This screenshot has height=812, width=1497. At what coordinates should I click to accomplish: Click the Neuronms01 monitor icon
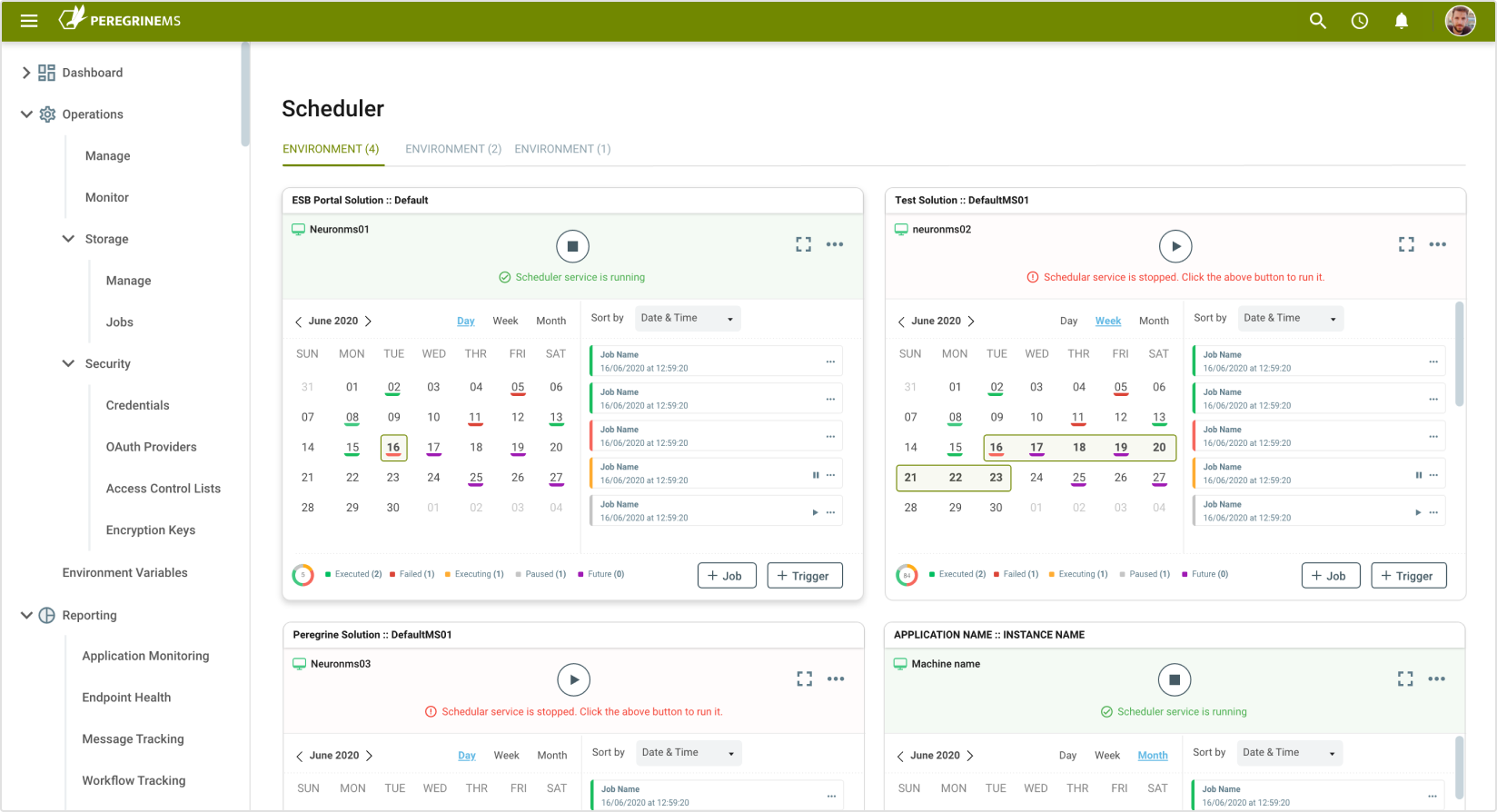pos(298,229)
